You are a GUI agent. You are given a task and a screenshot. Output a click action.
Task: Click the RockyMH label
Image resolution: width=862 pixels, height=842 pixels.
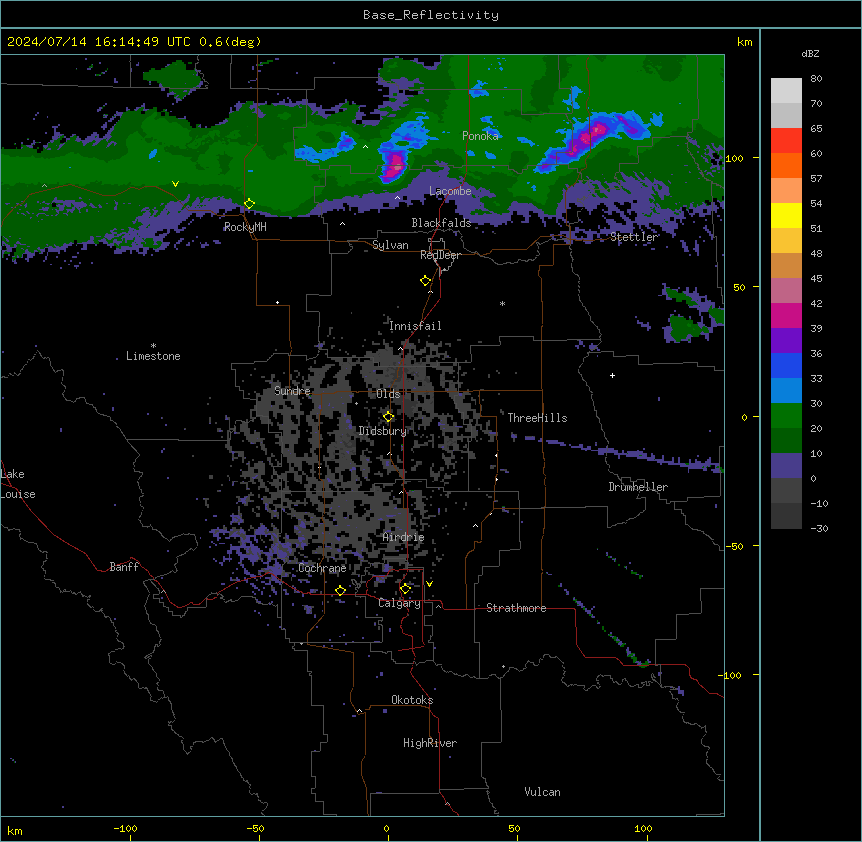(245, 227)
